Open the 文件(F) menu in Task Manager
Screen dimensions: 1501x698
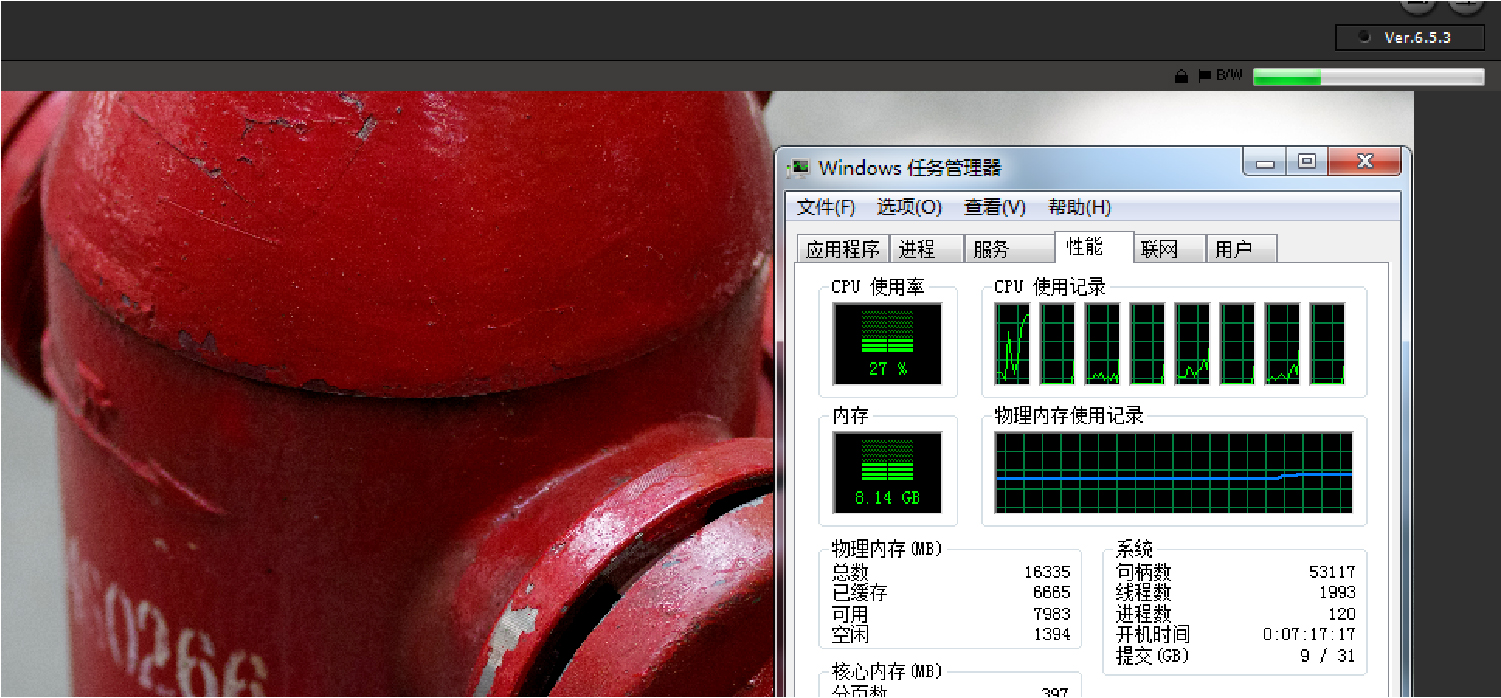pyautogui.click(x=826, y=207)
